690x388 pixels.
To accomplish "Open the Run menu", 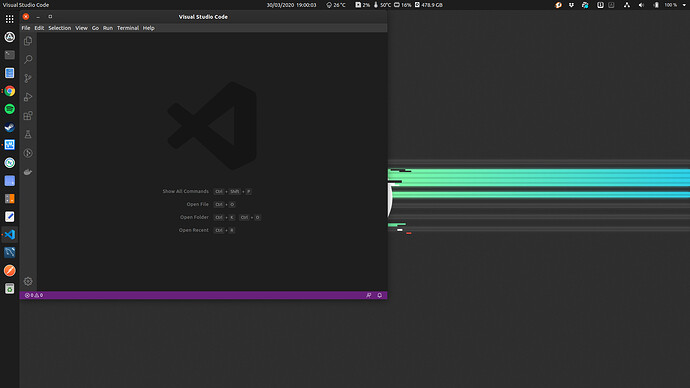I will [108, 28].
